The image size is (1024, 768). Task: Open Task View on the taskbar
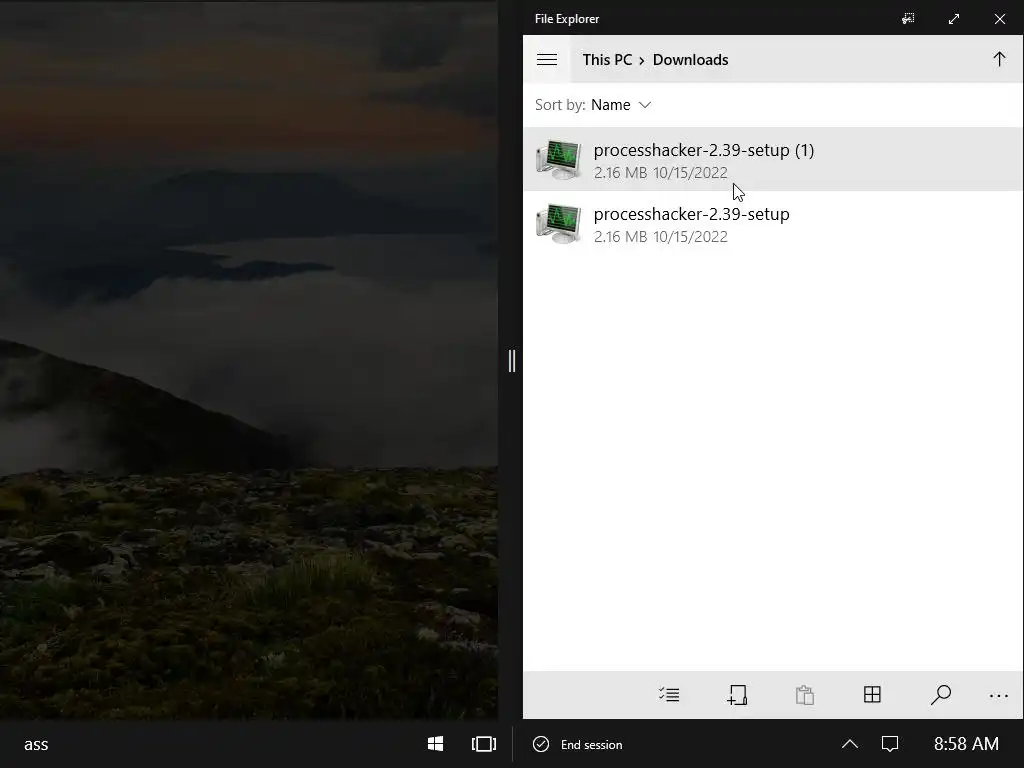[x=484, y=744]
